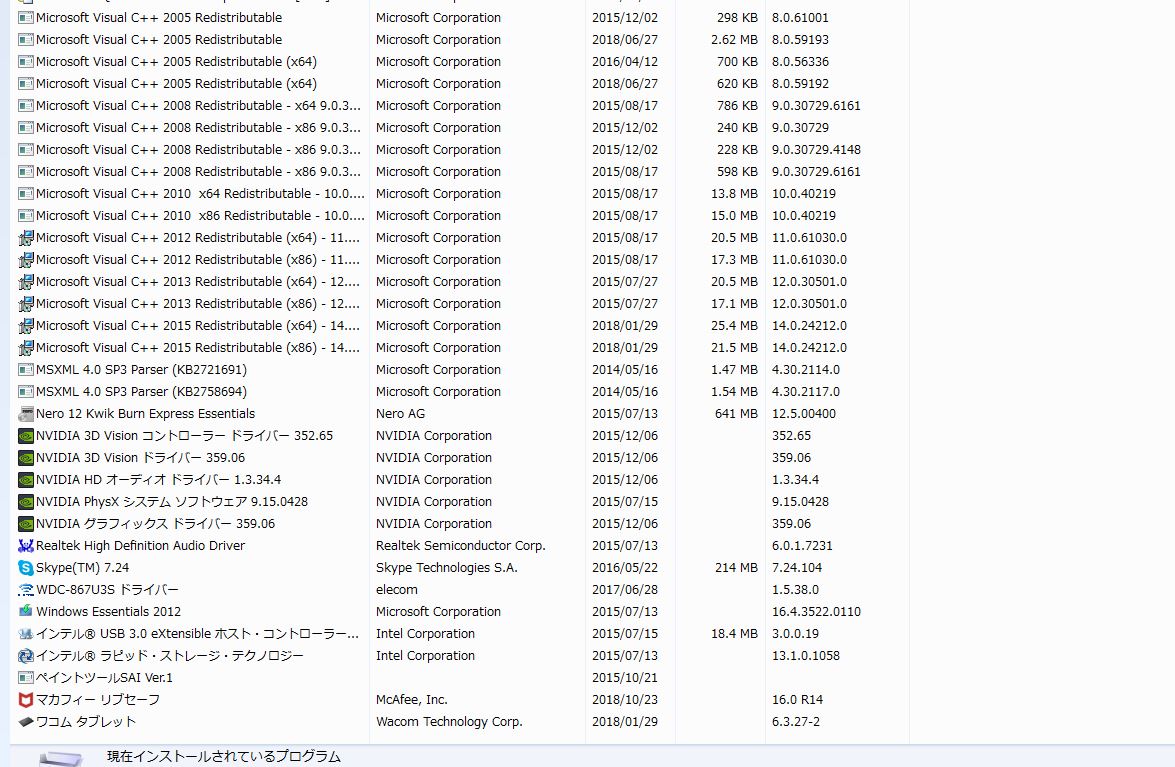This screenshot has height=767, width=1175.
Task: Click the Visual C++ 2010 x64 Redistributable icon
Action: (x=25, y=194)
